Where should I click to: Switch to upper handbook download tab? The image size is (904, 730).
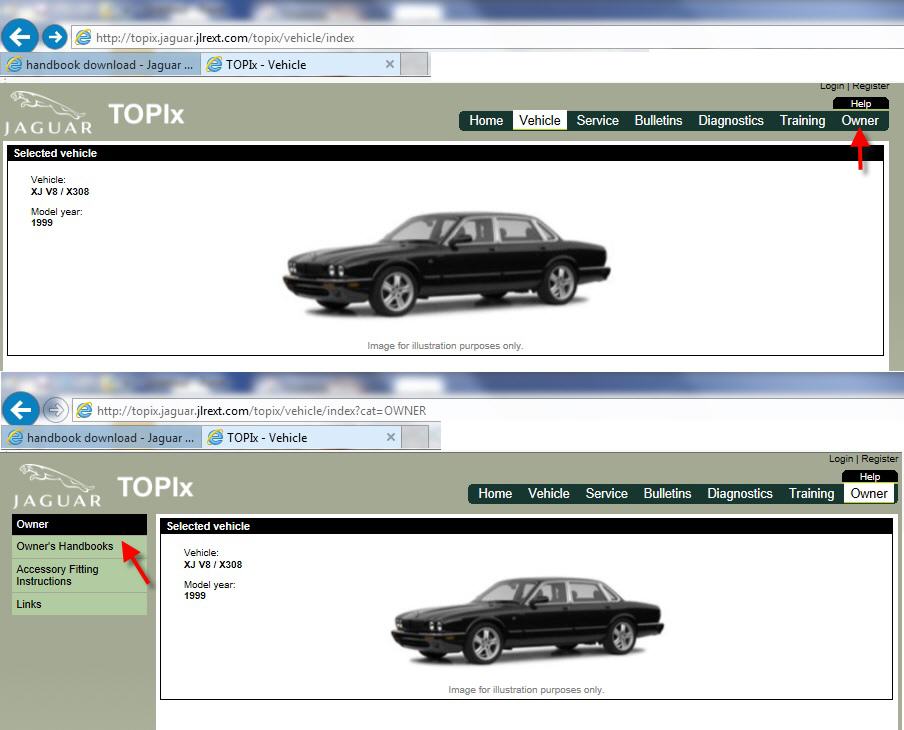tap(101, 65)
